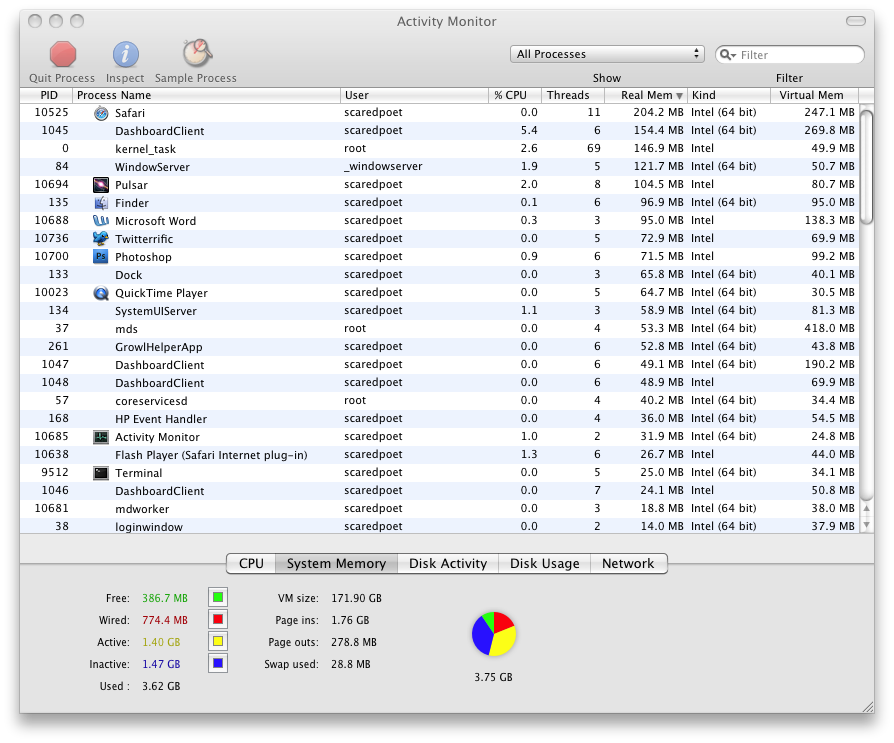894x743 pixels.
Task: Select the GrowlHelperApp process row
Action: 439,347
